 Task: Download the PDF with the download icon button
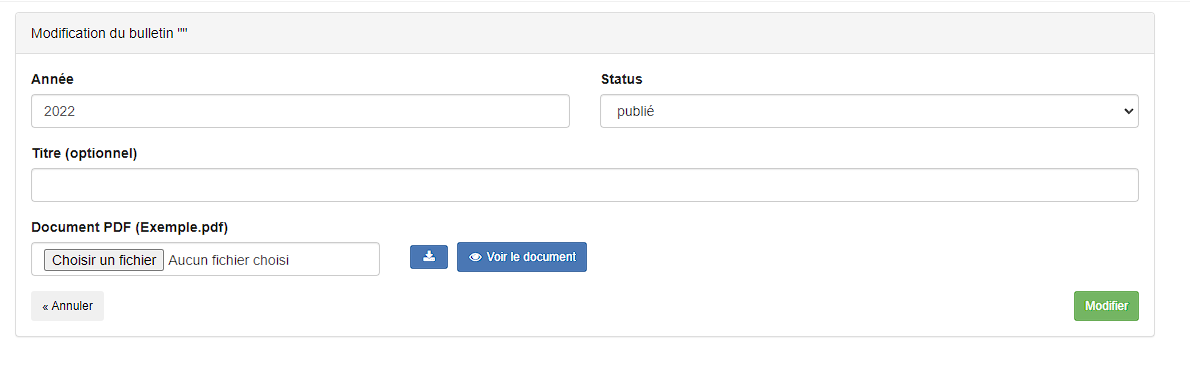point(429,257)
